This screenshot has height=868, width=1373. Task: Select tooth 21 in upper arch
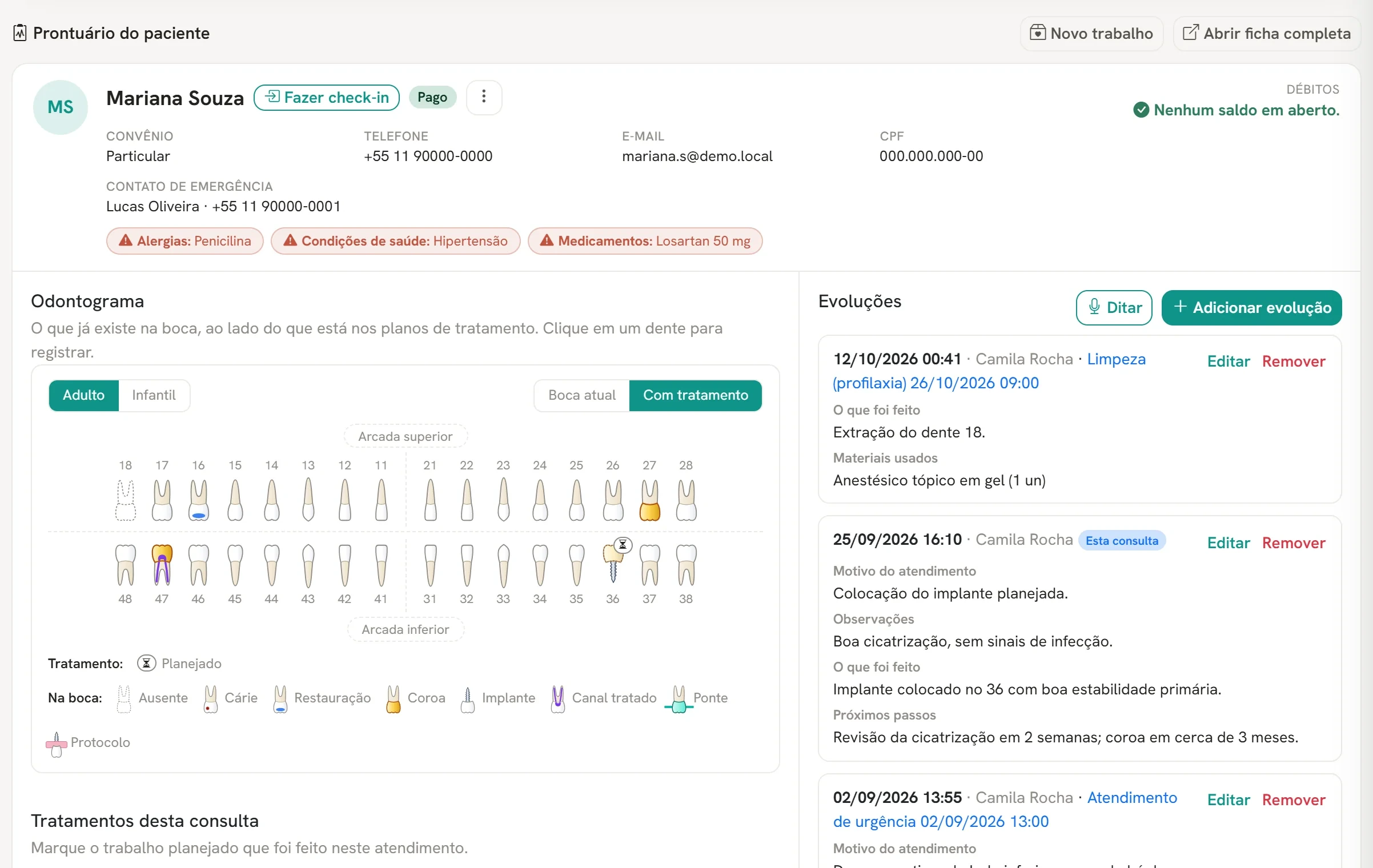click(x=431, y=500)
